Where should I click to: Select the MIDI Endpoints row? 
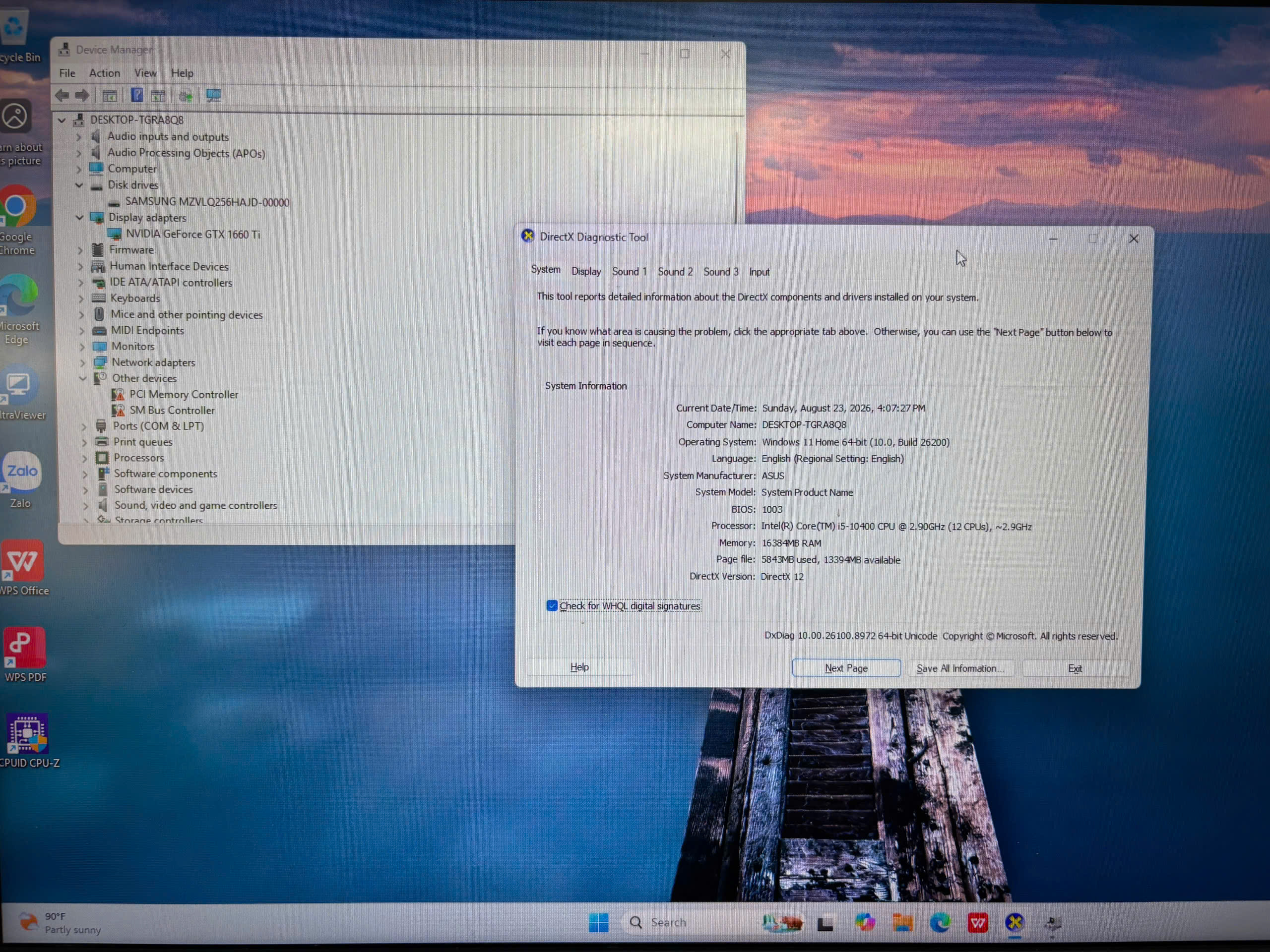click(138, 331)
